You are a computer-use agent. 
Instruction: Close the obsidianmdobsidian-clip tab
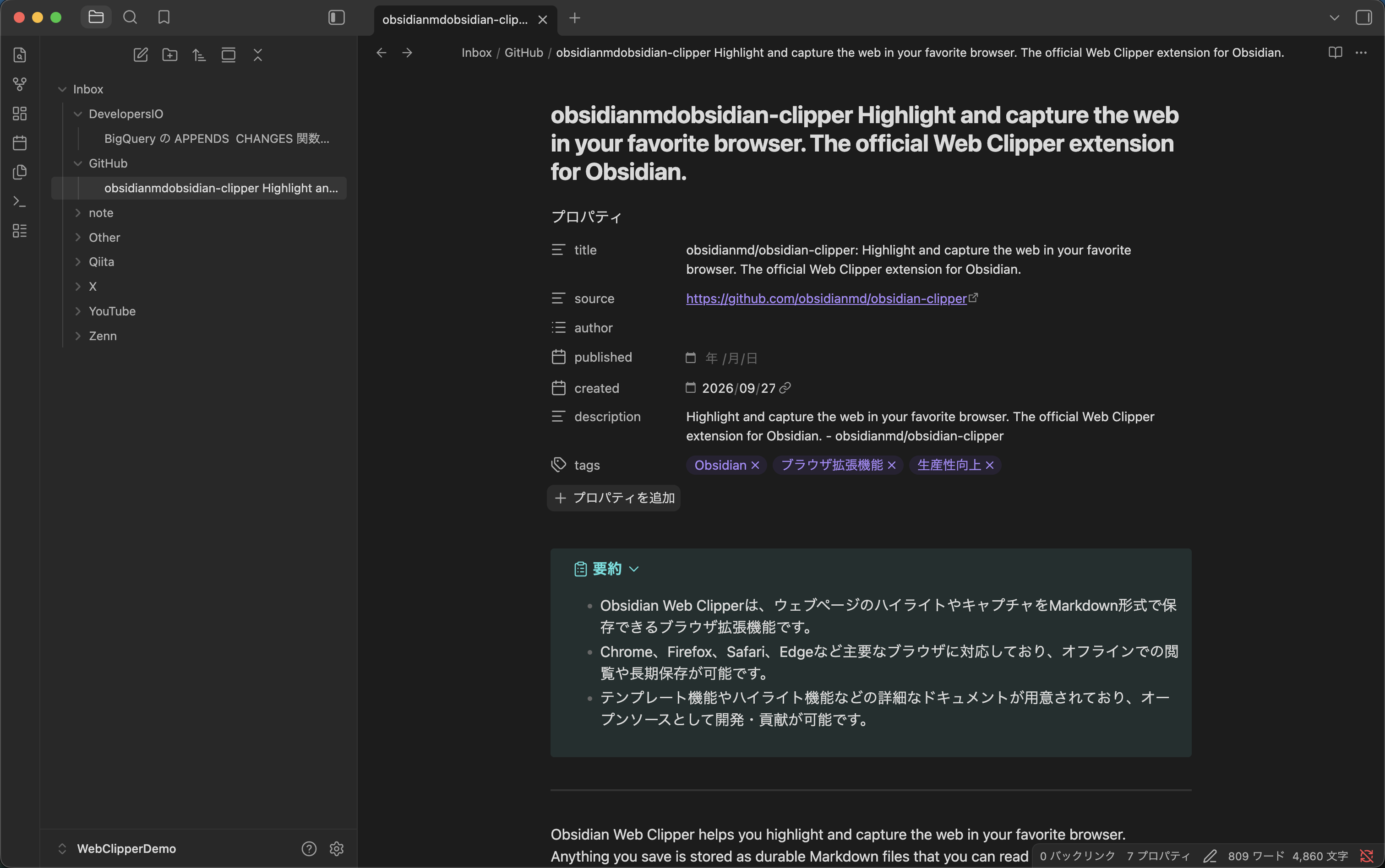coord(543,20)
